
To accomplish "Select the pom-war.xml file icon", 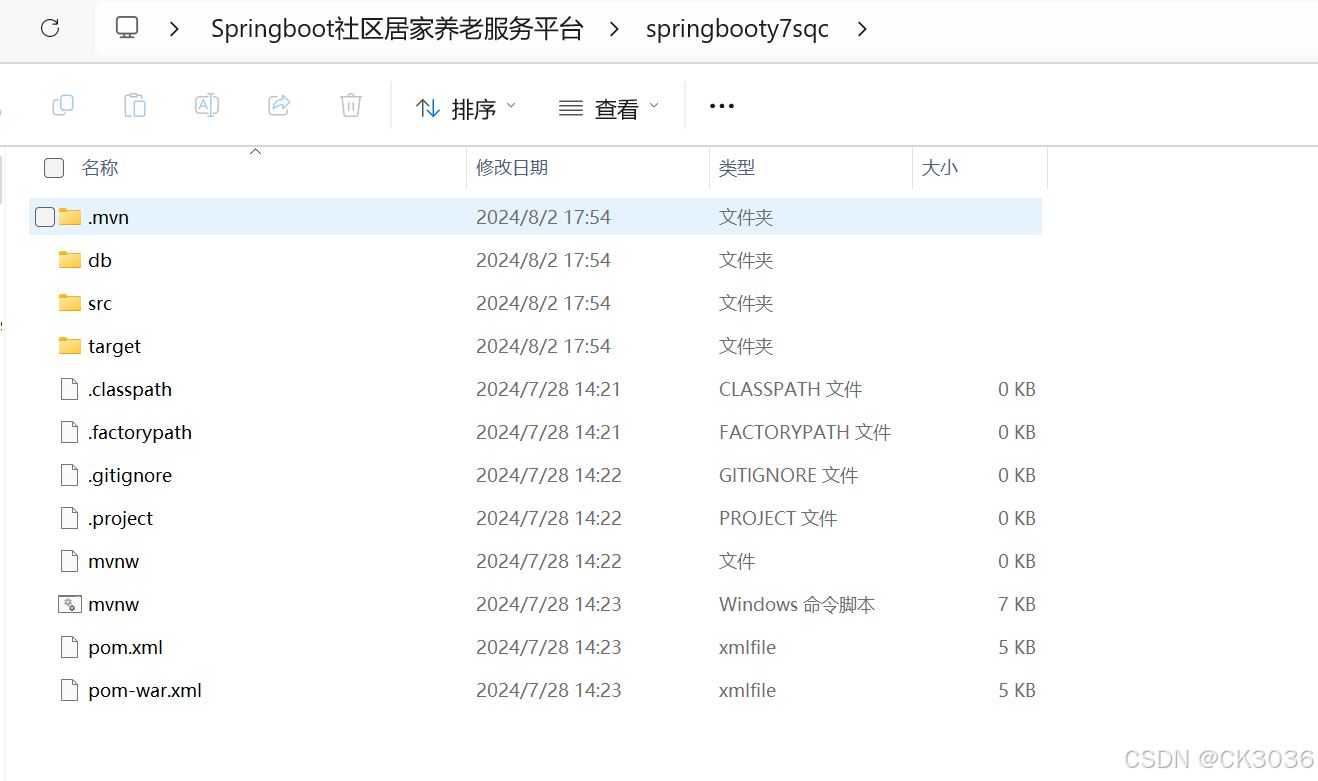I will point(69,690).
